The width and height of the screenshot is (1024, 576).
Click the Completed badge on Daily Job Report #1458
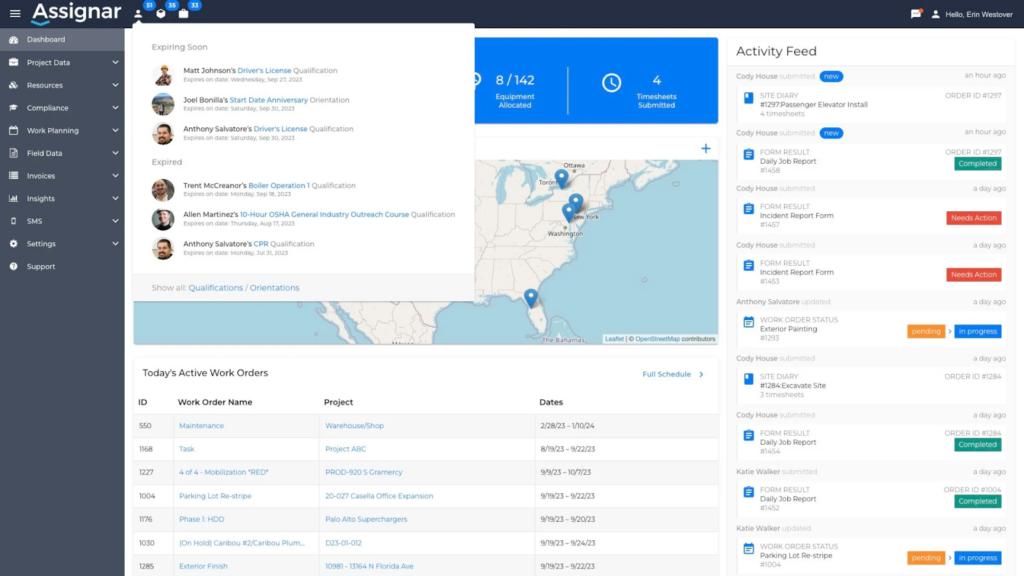point(977,163)
